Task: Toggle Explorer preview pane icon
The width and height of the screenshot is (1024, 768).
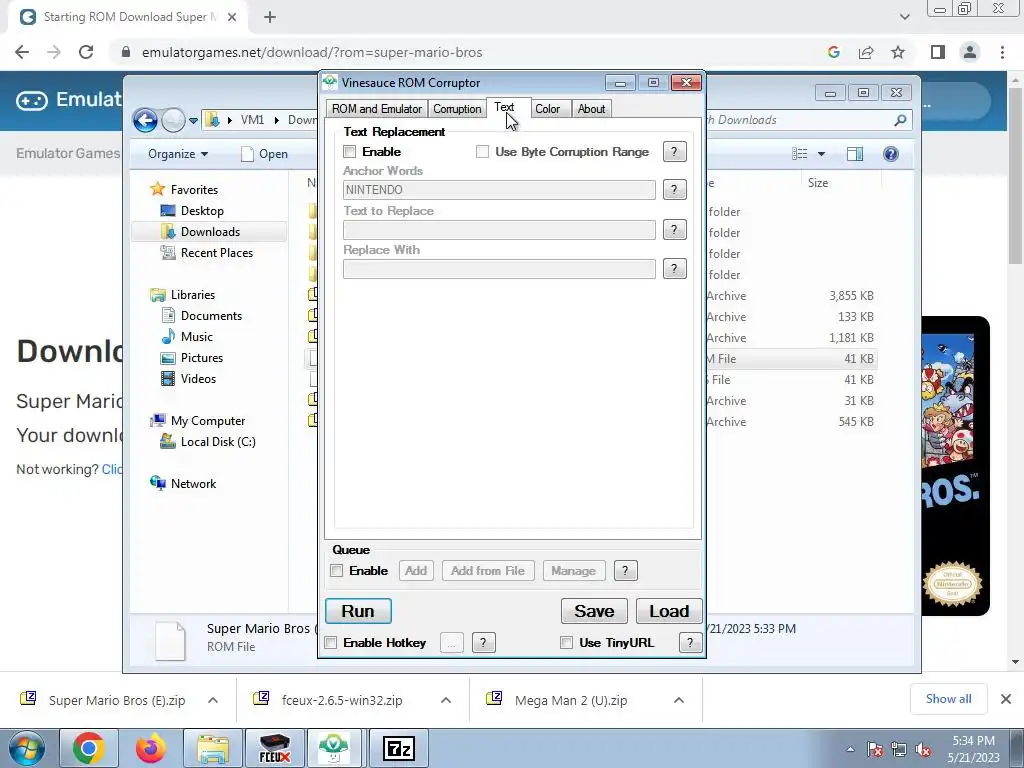Action: click(x=854, y=153)
